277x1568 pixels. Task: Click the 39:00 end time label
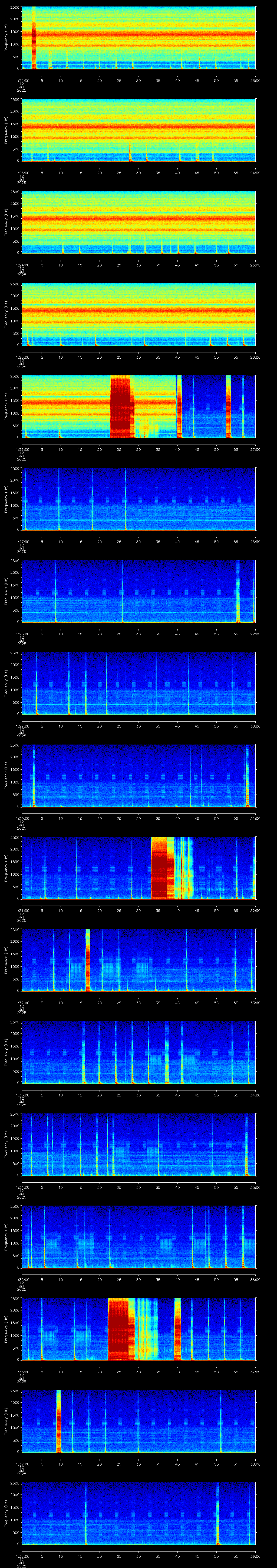point(256,1556)
